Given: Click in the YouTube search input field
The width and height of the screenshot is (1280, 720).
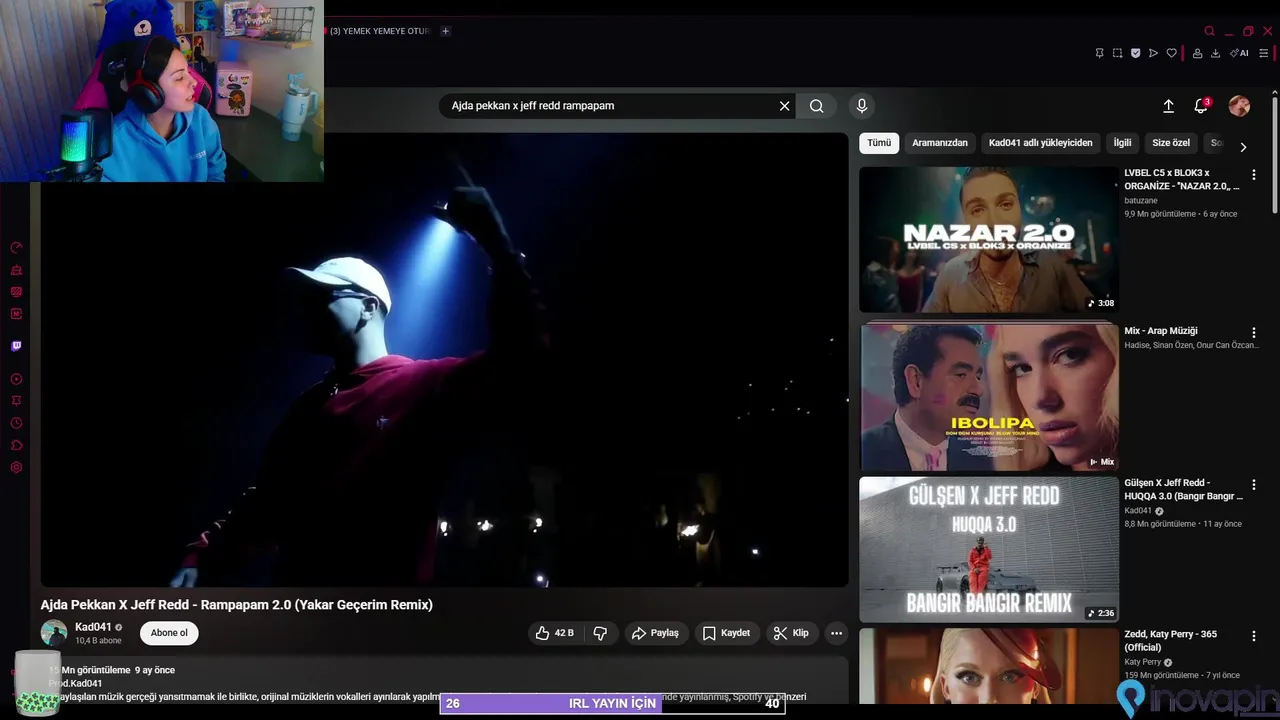Looking at the screenshot, I should 610,106.
